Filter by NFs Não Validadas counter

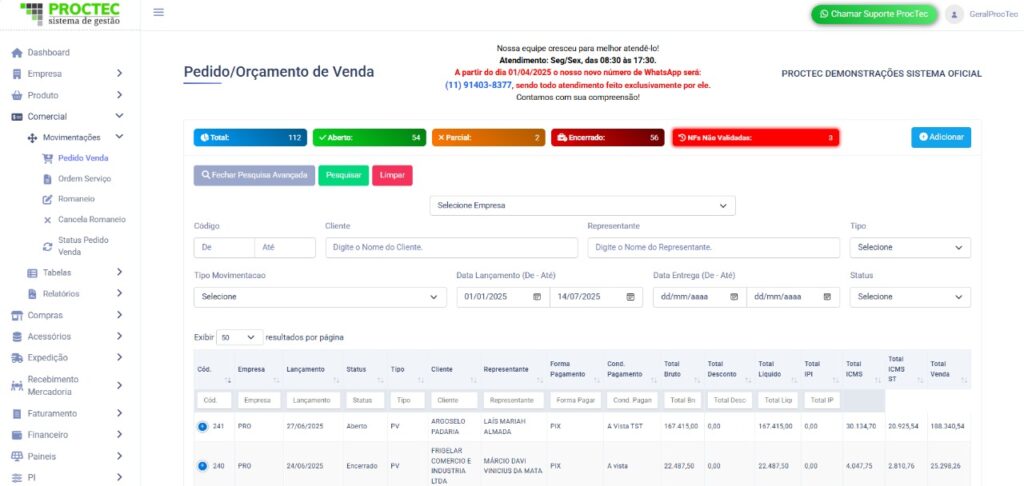click(754, 138)
